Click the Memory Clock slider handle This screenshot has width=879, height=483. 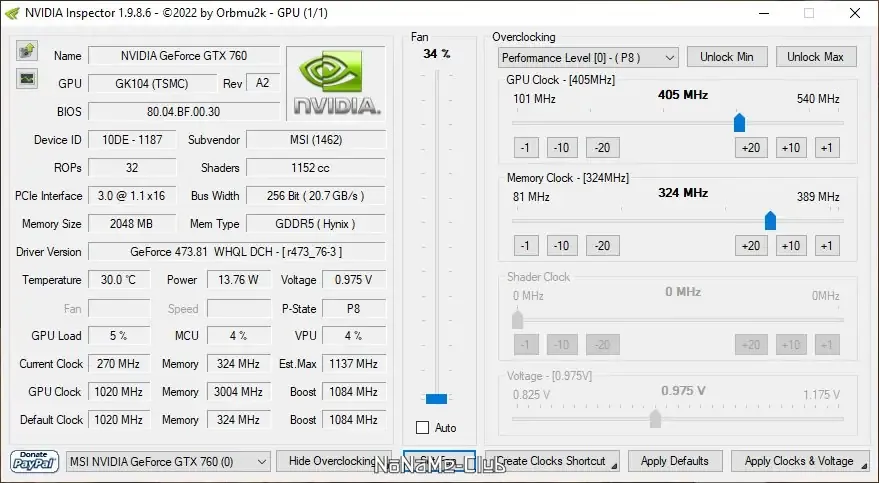(770, 220)
